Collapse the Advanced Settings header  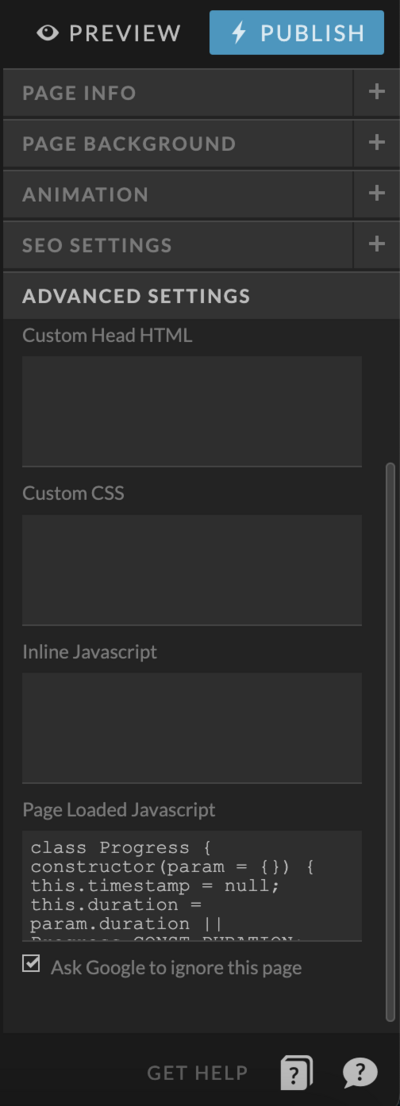pos(201,296)
